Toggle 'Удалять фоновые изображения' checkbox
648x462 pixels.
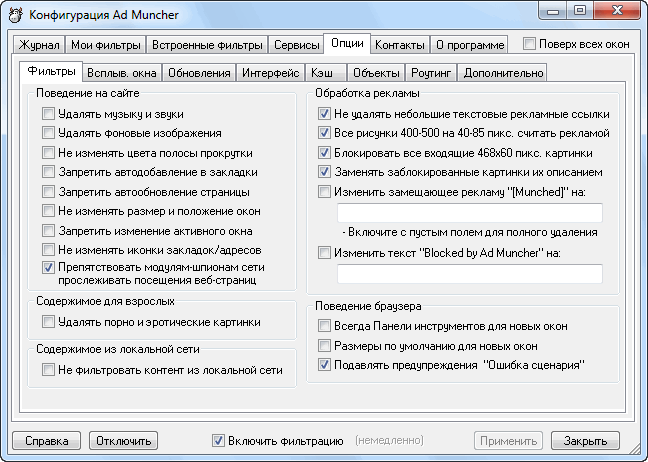48,134
